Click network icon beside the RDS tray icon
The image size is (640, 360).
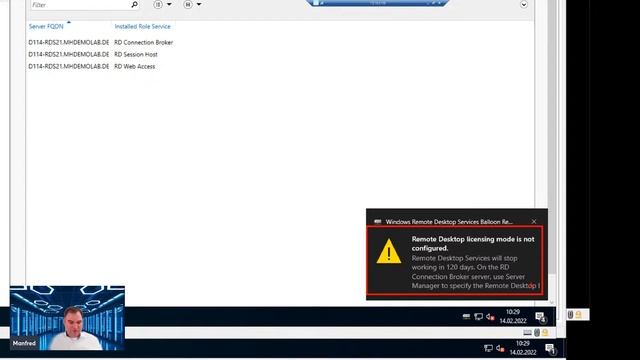pyautogui.click(x=478, y=317)
